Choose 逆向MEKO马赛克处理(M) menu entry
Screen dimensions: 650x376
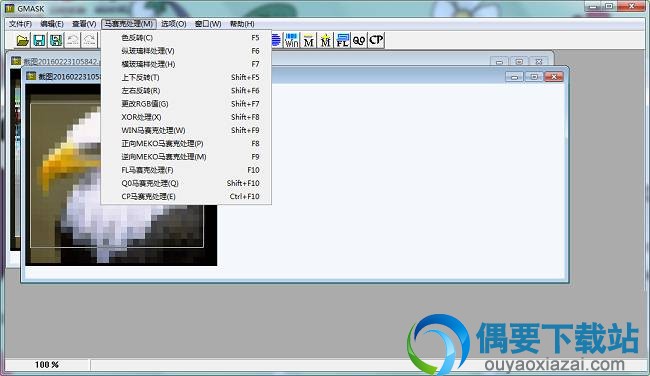point(186,157)
